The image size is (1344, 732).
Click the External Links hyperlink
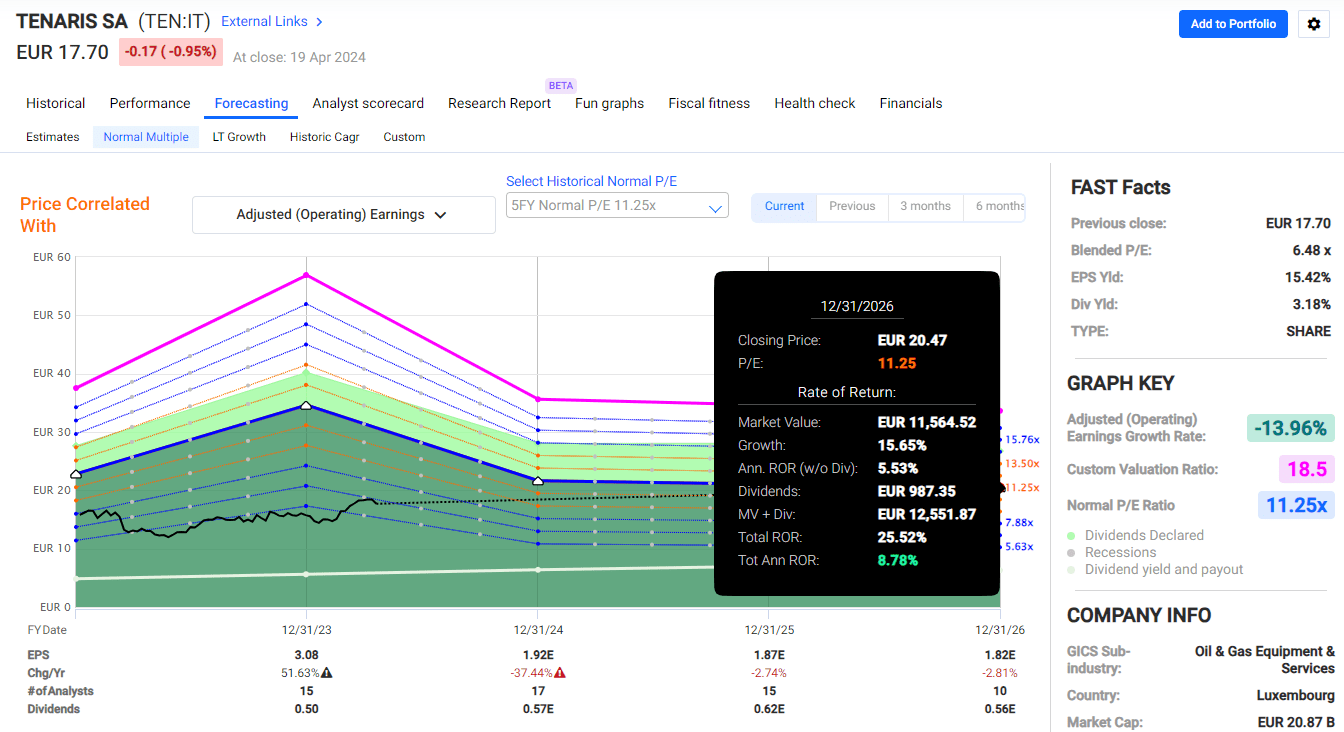pos(262,21)
